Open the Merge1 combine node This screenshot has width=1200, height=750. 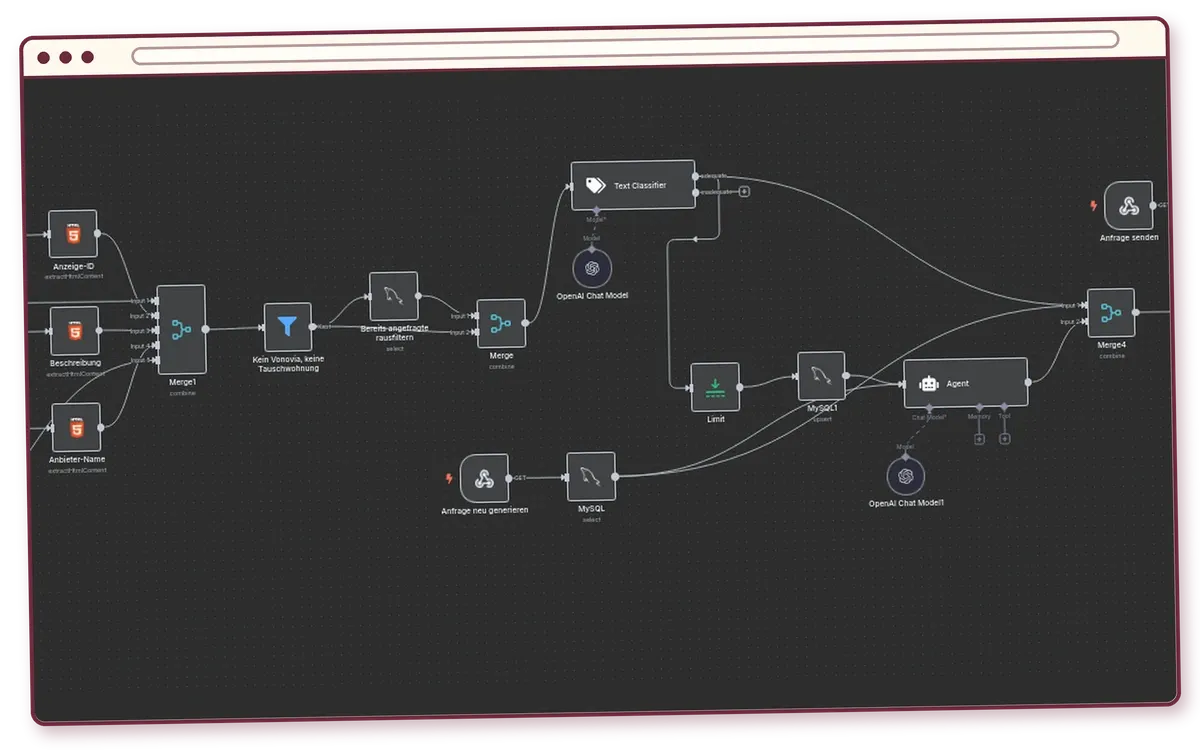(x=181, y=329)
